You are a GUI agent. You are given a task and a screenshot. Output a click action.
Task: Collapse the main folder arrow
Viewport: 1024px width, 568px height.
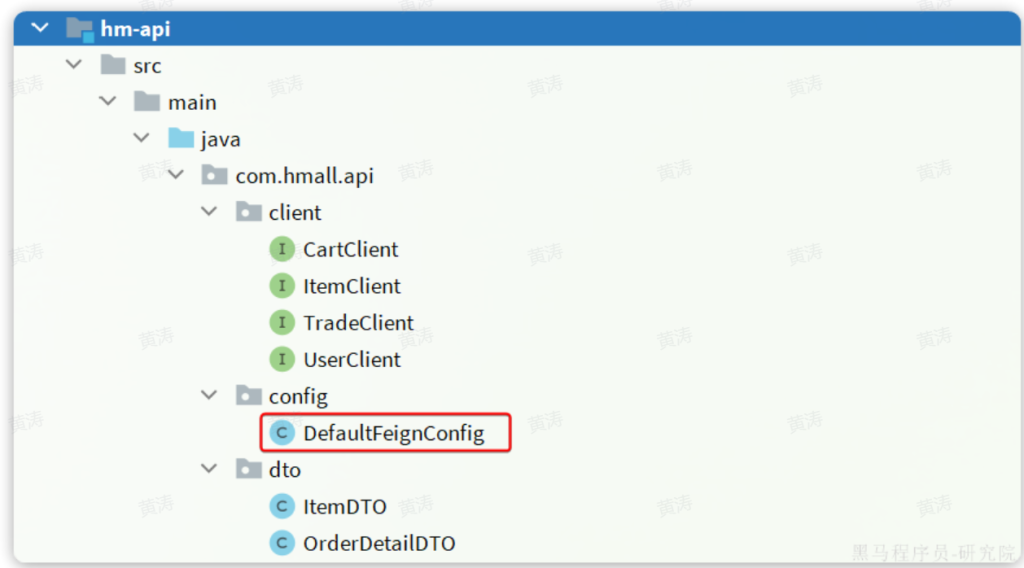108,102
